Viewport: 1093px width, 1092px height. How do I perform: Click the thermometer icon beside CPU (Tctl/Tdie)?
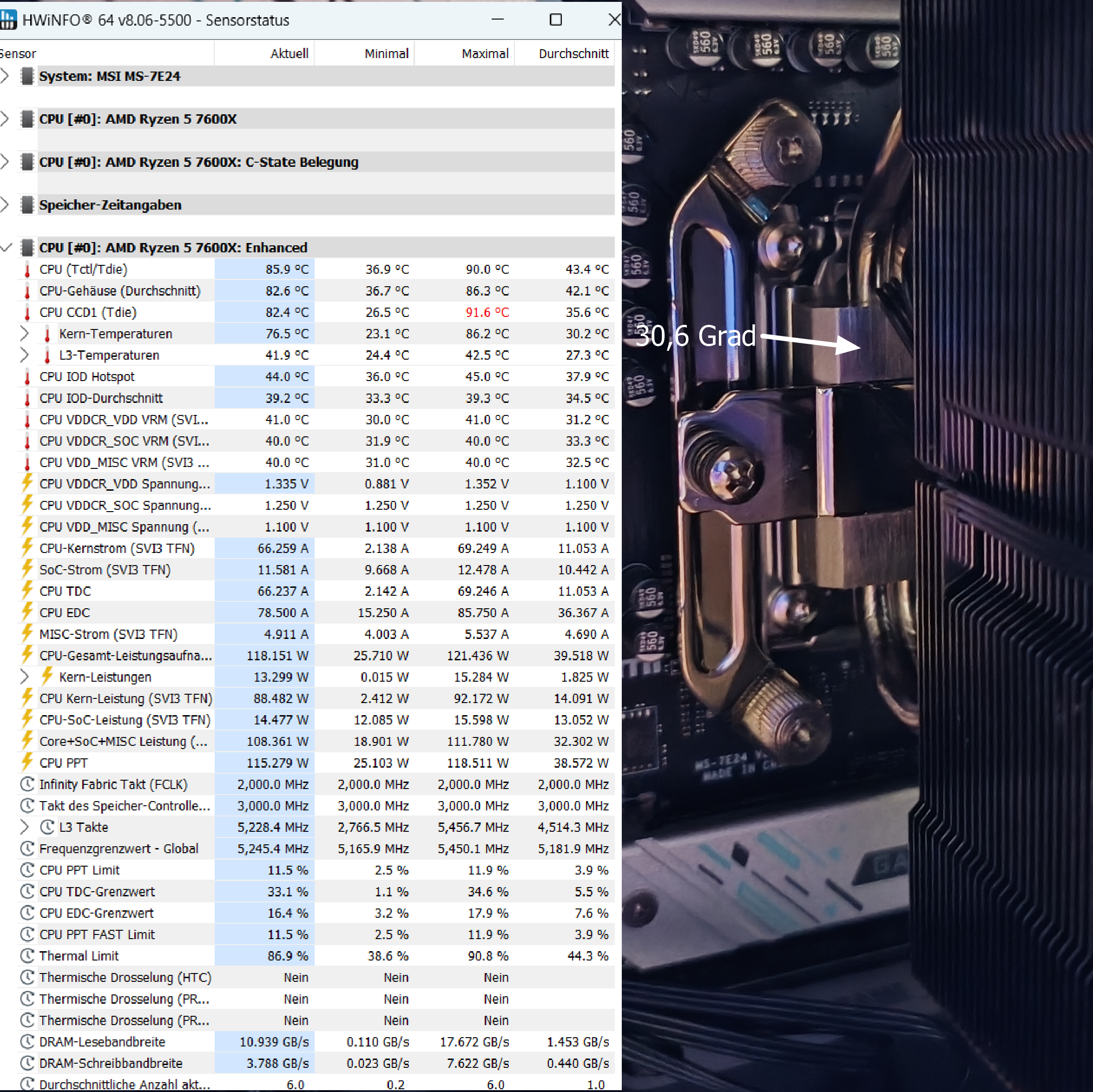coord(27,270)
